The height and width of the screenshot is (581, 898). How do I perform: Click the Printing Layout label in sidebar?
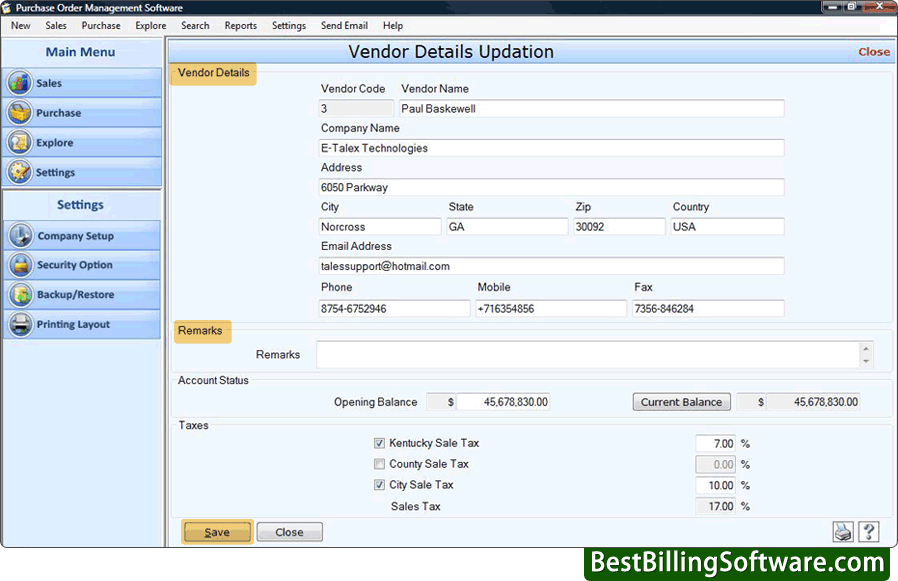pos(73,324)
